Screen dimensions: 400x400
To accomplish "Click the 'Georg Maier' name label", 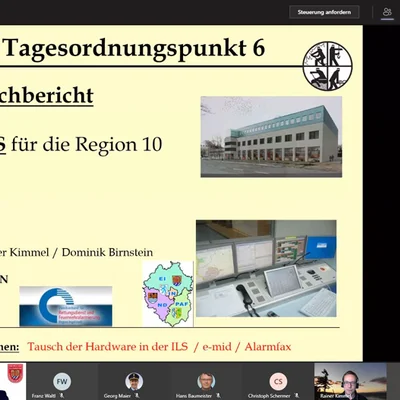I will coord(117,396).
